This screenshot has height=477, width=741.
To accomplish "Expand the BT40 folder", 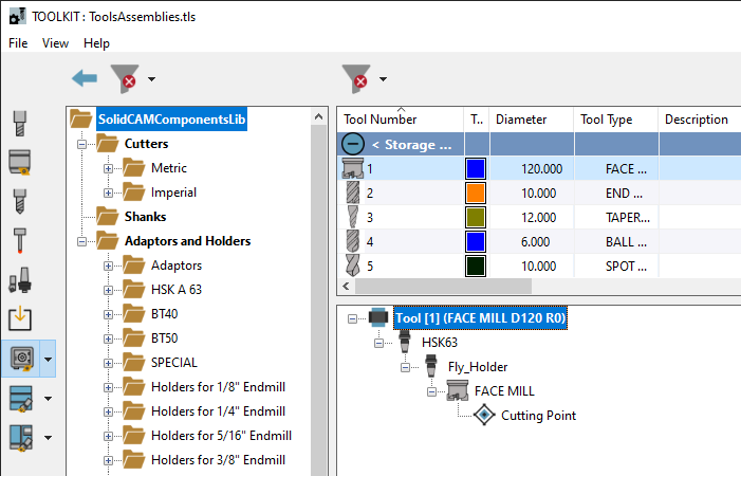I will [108, 315].
